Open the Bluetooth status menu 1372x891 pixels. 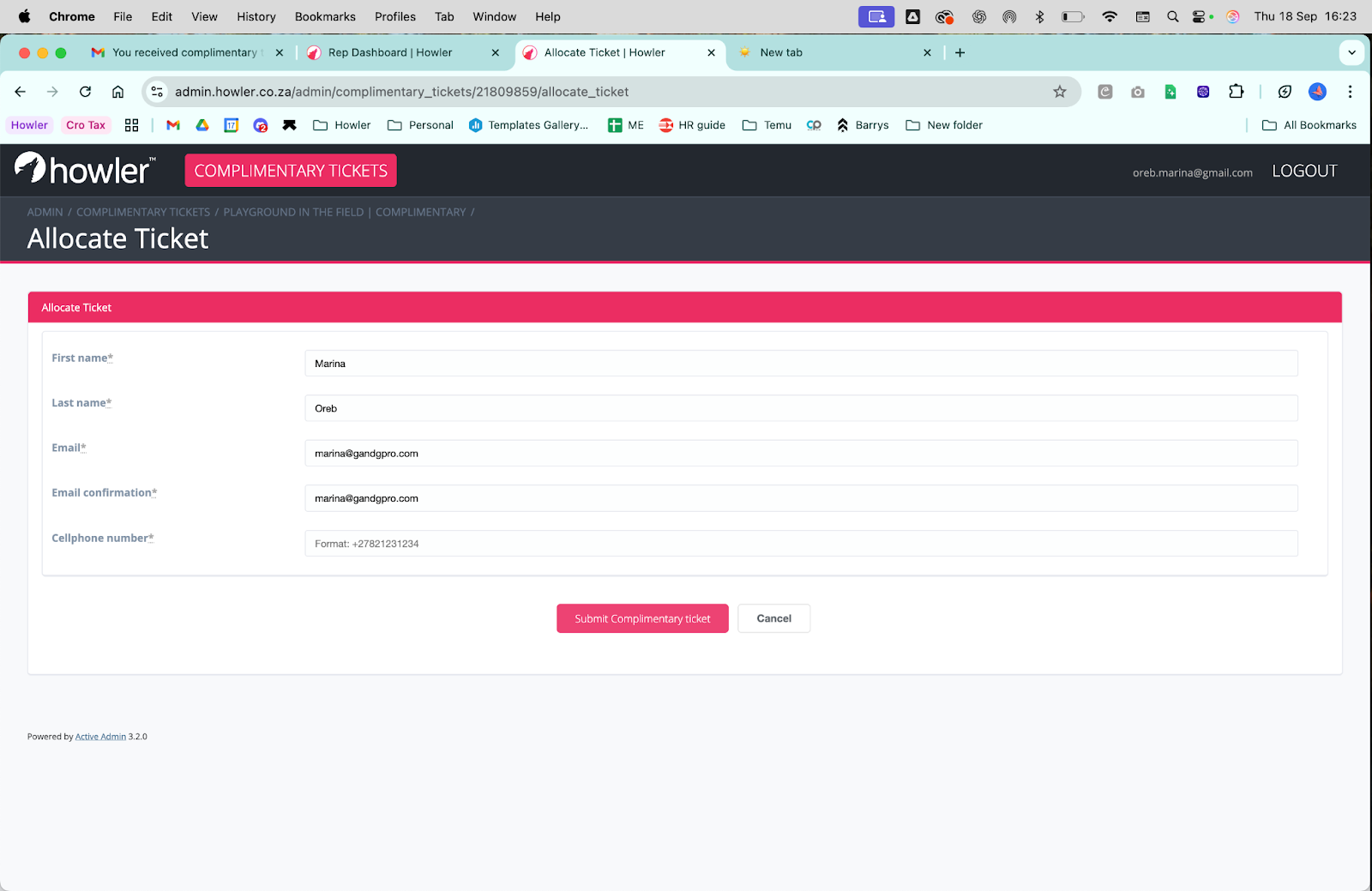[1039, 16]
